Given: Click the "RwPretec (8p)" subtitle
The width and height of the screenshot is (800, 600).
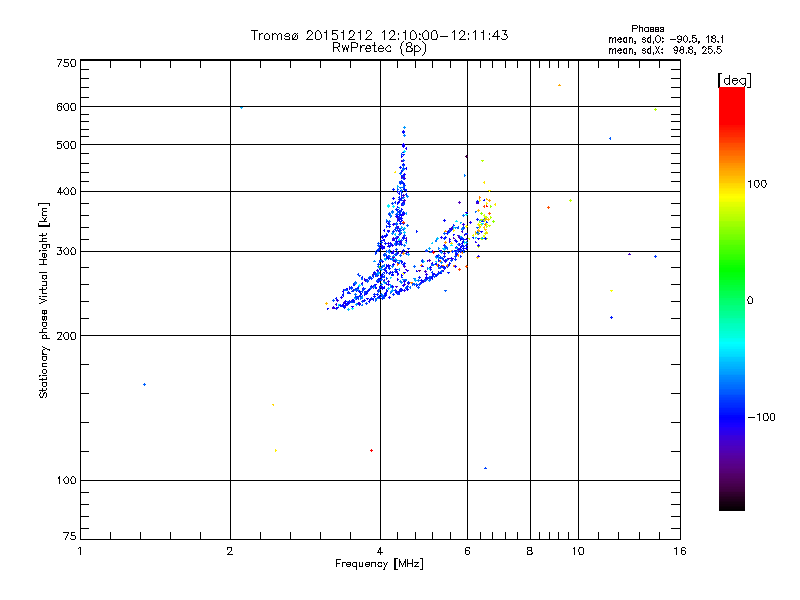Looking at the screenshot, I should click(379, 48).
